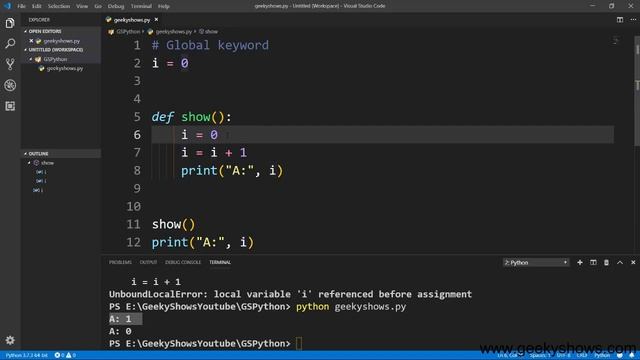
Task: Click Spaces indentation setting in status bar
Action: (540, 356)
